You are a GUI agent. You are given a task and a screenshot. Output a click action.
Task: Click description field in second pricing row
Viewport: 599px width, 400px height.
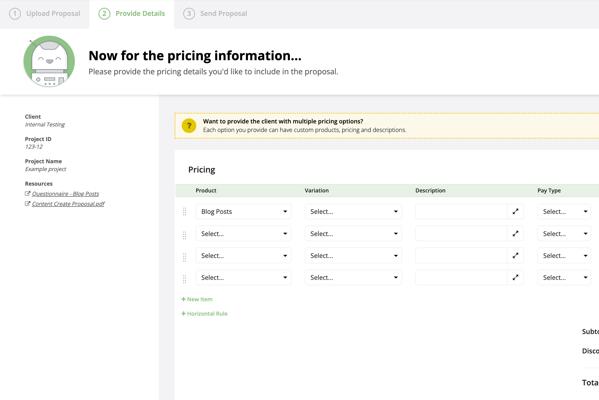tap(461, 233)
